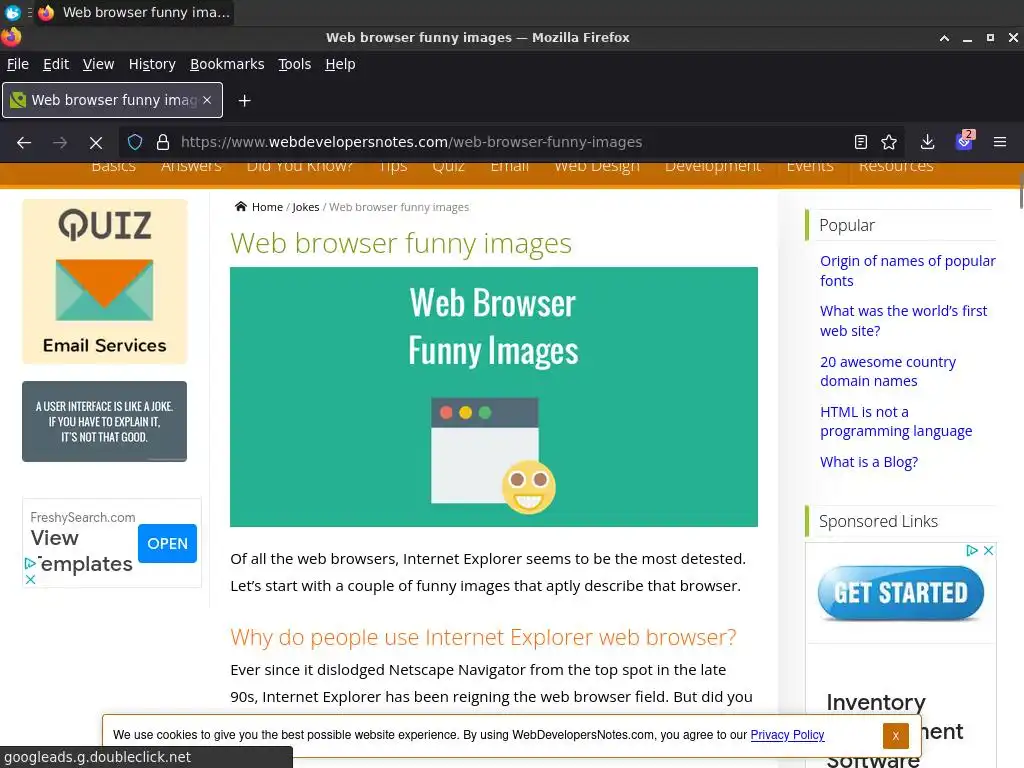Click the Popular sidebar heading

tap(846, 225)
